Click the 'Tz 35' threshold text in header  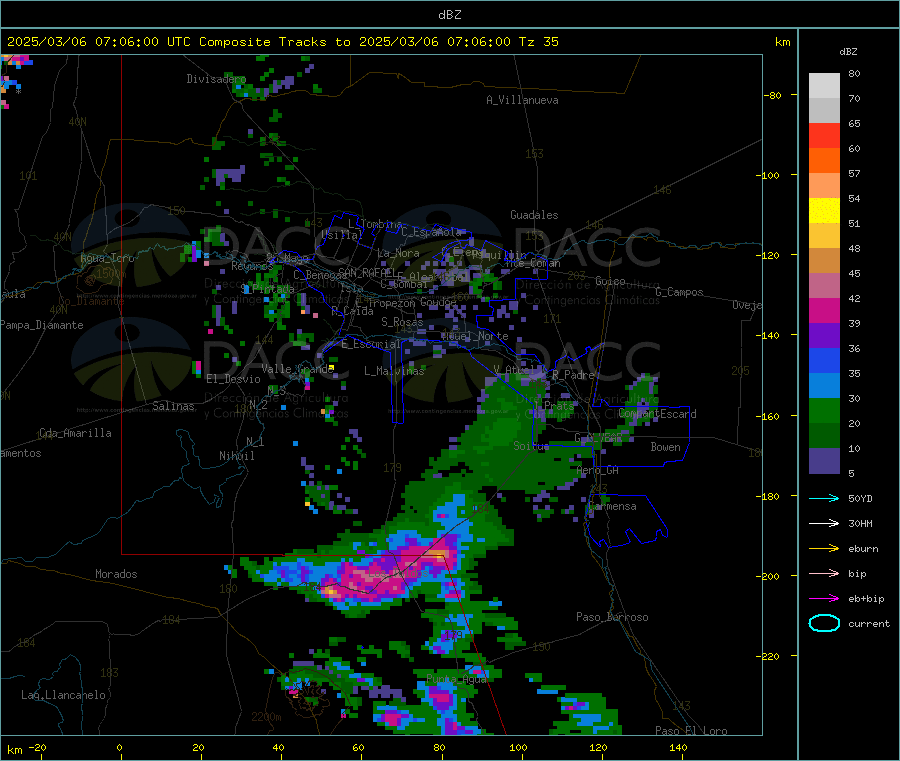pyautogui.click(x=538, y=42)
